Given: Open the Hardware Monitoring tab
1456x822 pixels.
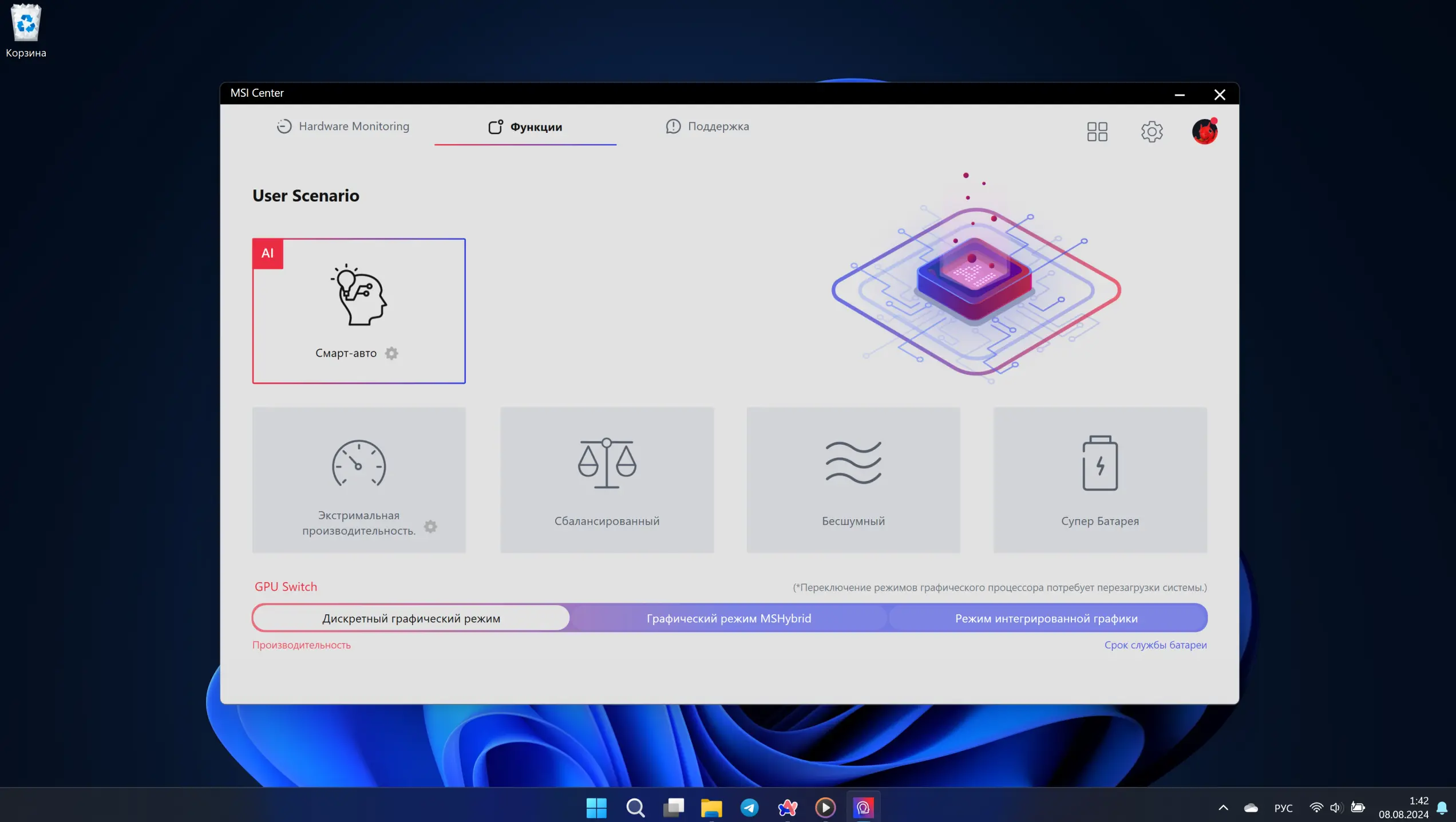Looking at the screenshot, I should pyautogui.click(x=343, y=127).
